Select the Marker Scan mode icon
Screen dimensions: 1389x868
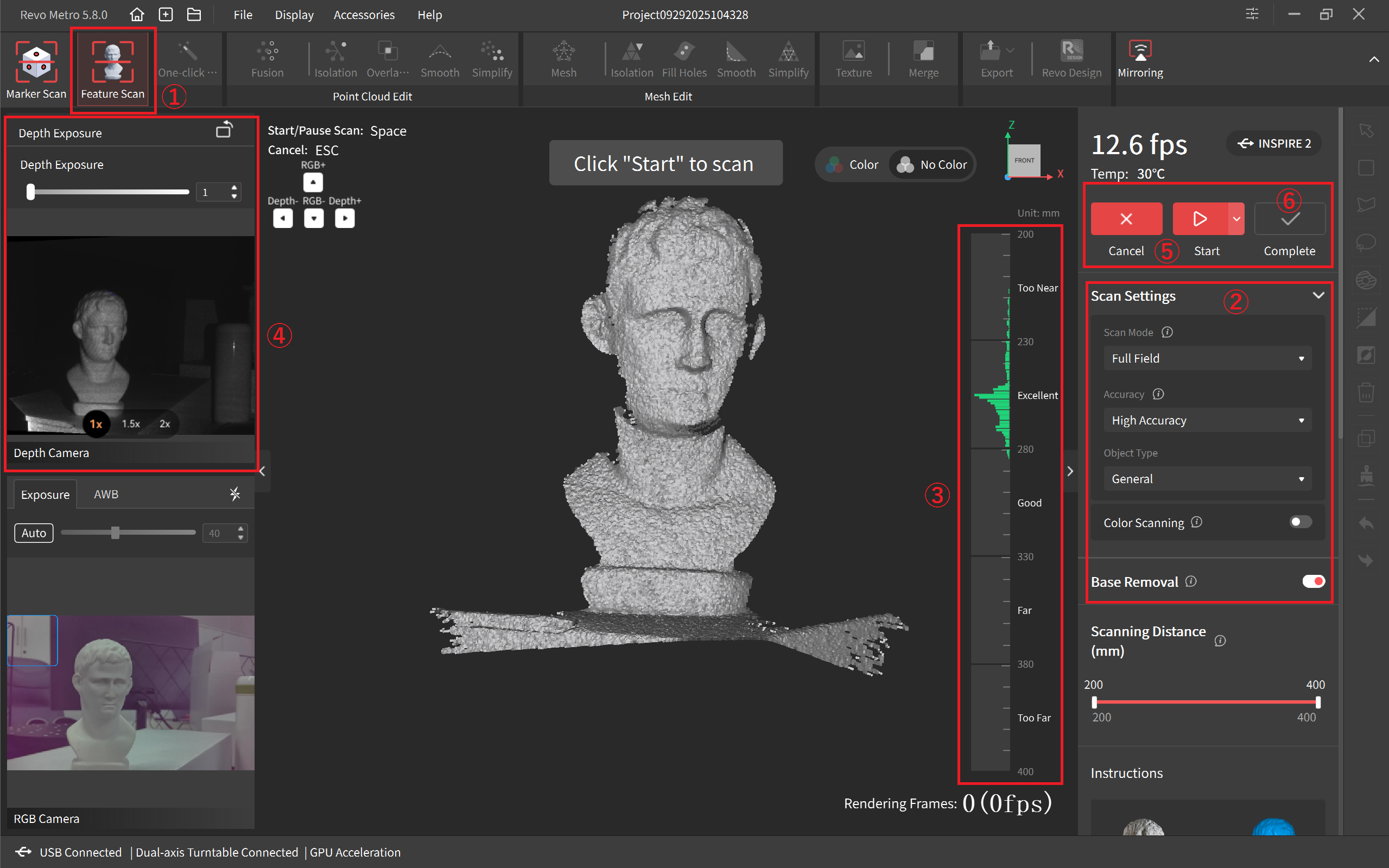(x=36, y=62)
